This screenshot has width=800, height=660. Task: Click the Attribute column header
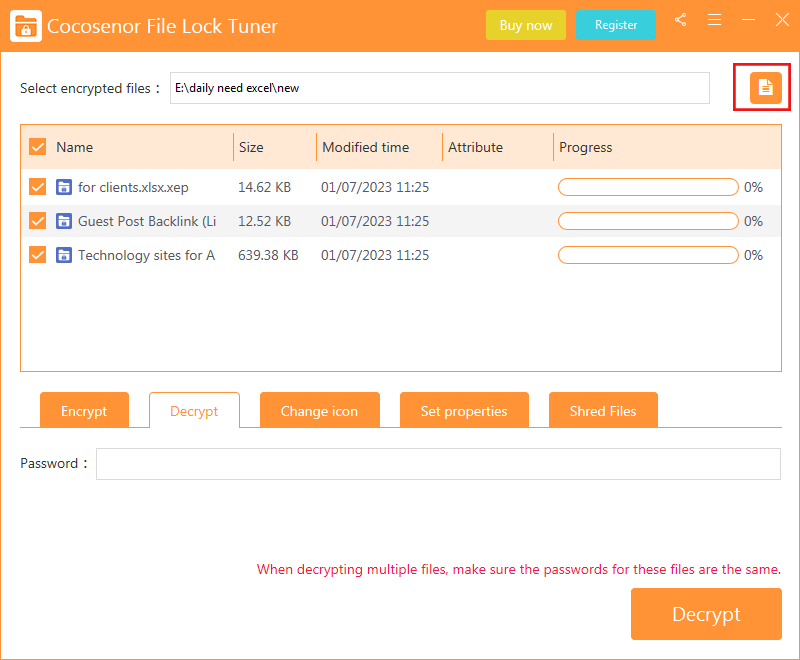[x=475, y=147]
